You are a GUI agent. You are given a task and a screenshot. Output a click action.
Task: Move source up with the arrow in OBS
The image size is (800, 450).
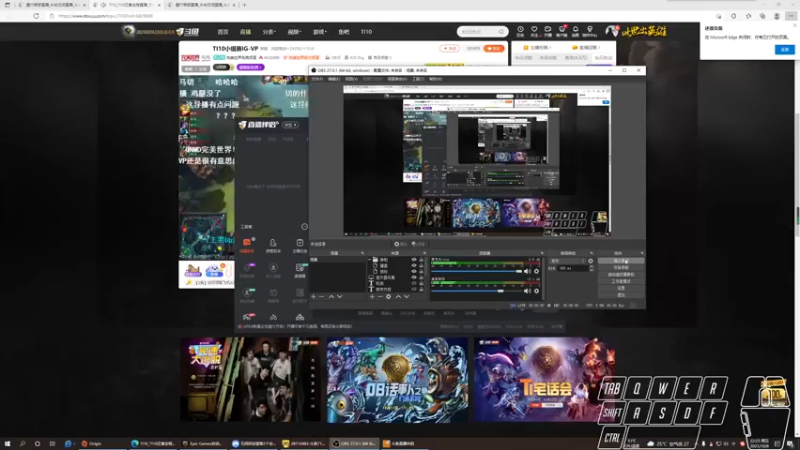click(398, 296)
